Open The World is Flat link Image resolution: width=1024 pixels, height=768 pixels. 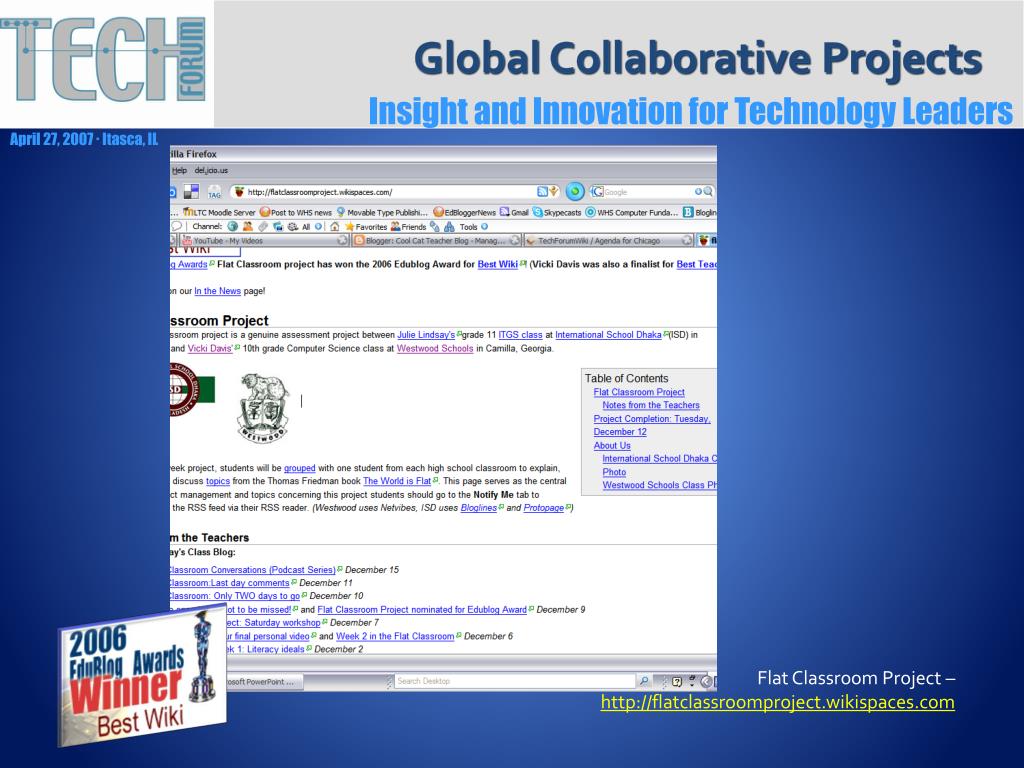pos(397,481)
